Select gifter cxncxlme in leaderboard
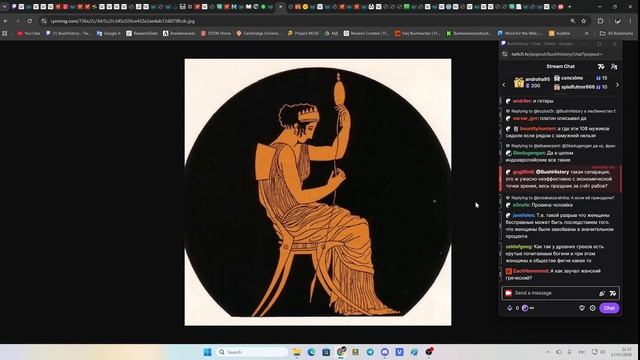The width and height of the screenshot is (640, 360). 572,78
